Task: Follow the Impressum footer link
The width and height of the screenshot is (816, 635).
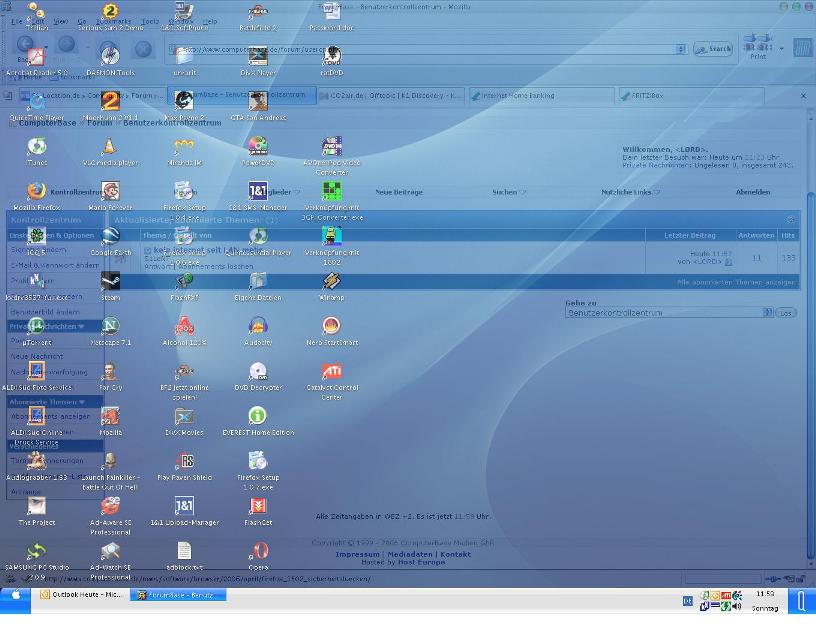Action: coord(358,554)
